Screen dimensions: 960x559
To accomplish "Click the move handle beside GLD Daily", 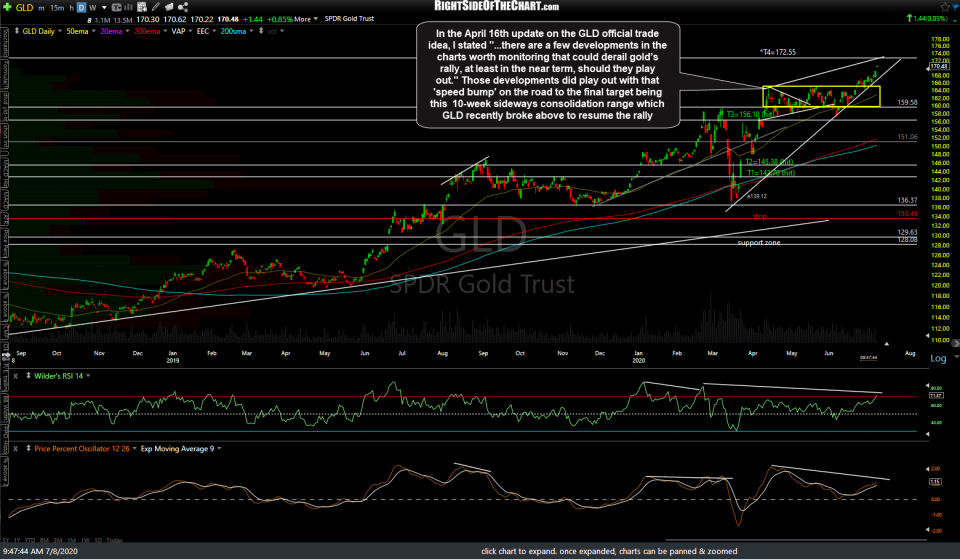I will 17,31.
